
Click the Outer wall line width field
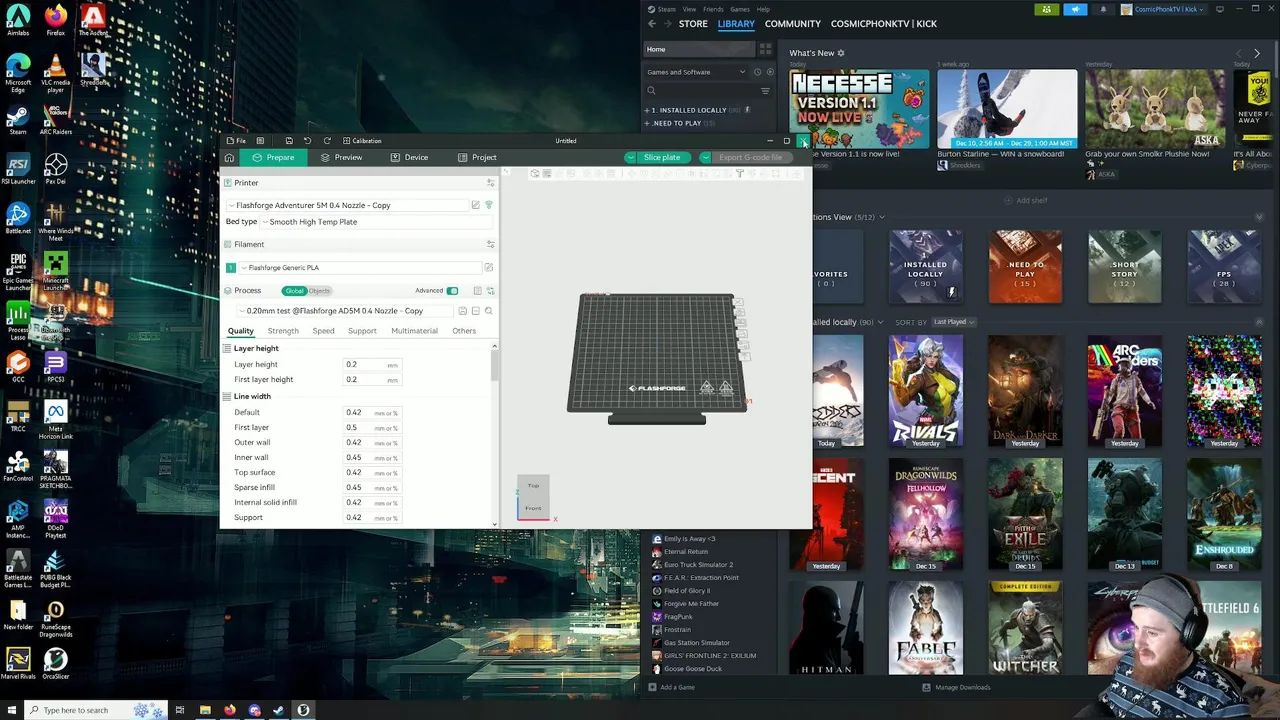click(372, 442)
